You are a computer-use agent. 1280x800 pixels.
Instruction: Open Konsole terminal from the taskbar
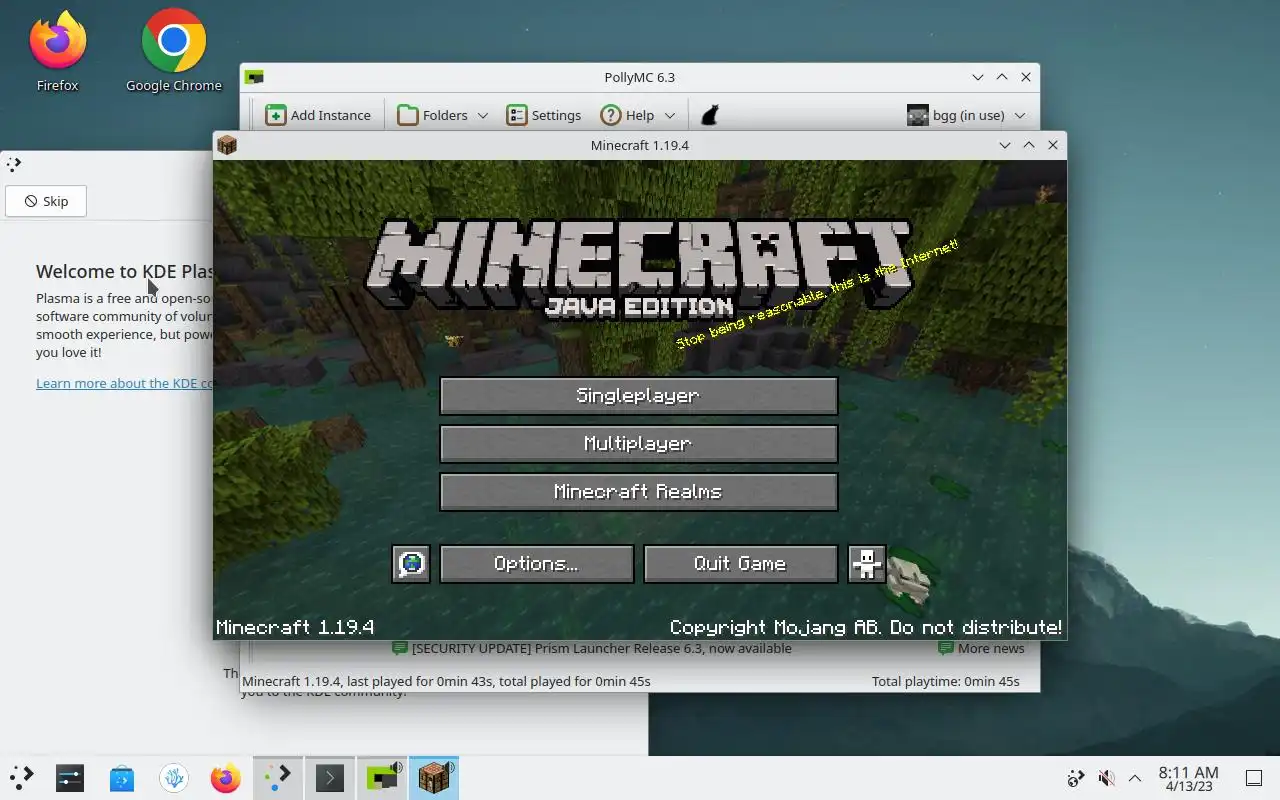(330, 778)
